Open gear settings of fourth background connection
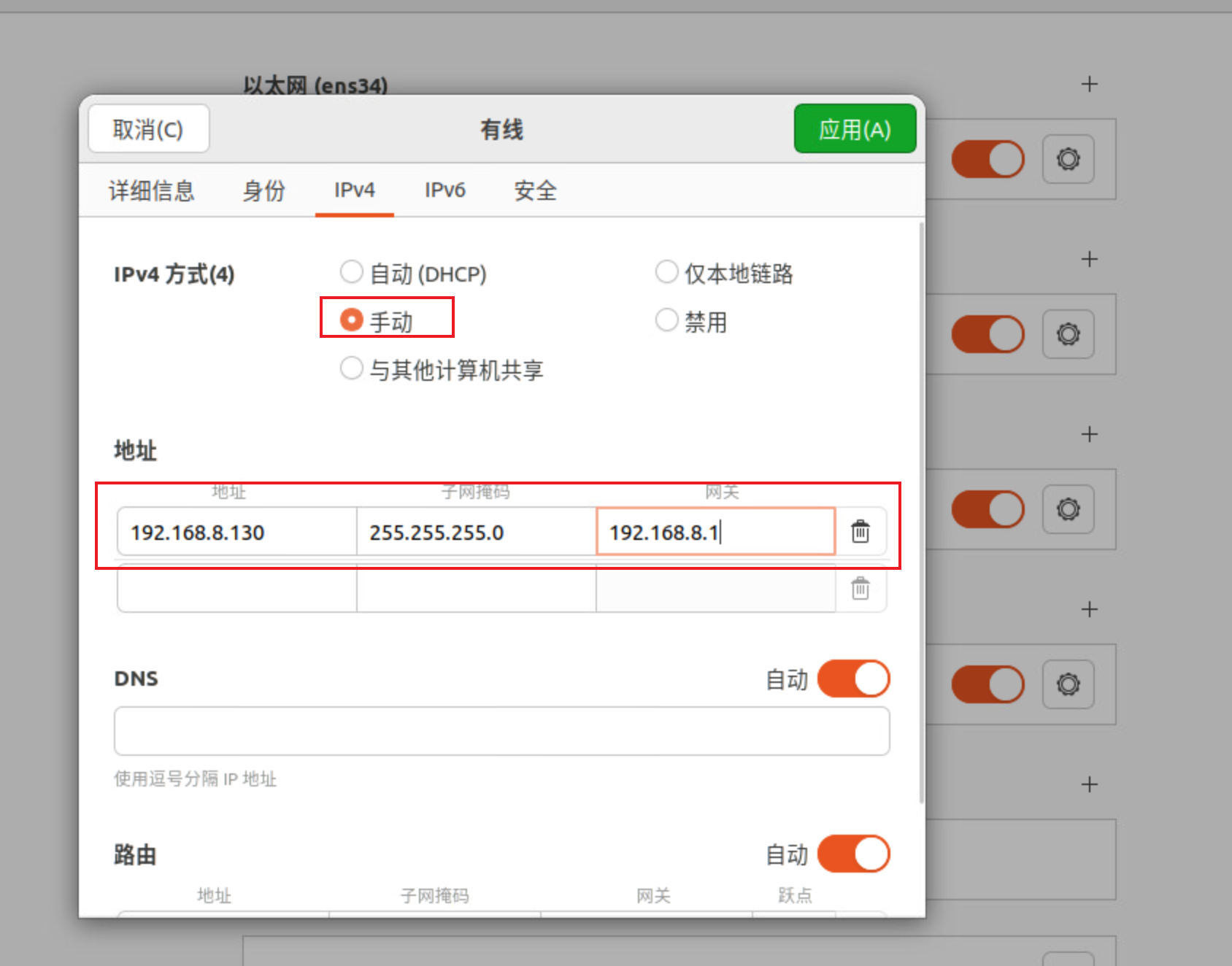 pos(1068,684)
